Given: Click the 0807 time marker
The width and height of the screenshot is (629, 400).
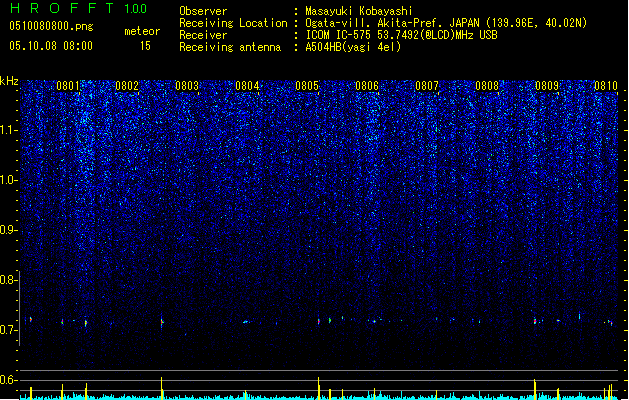Looking at the screenshot, I should coord(427,86).
